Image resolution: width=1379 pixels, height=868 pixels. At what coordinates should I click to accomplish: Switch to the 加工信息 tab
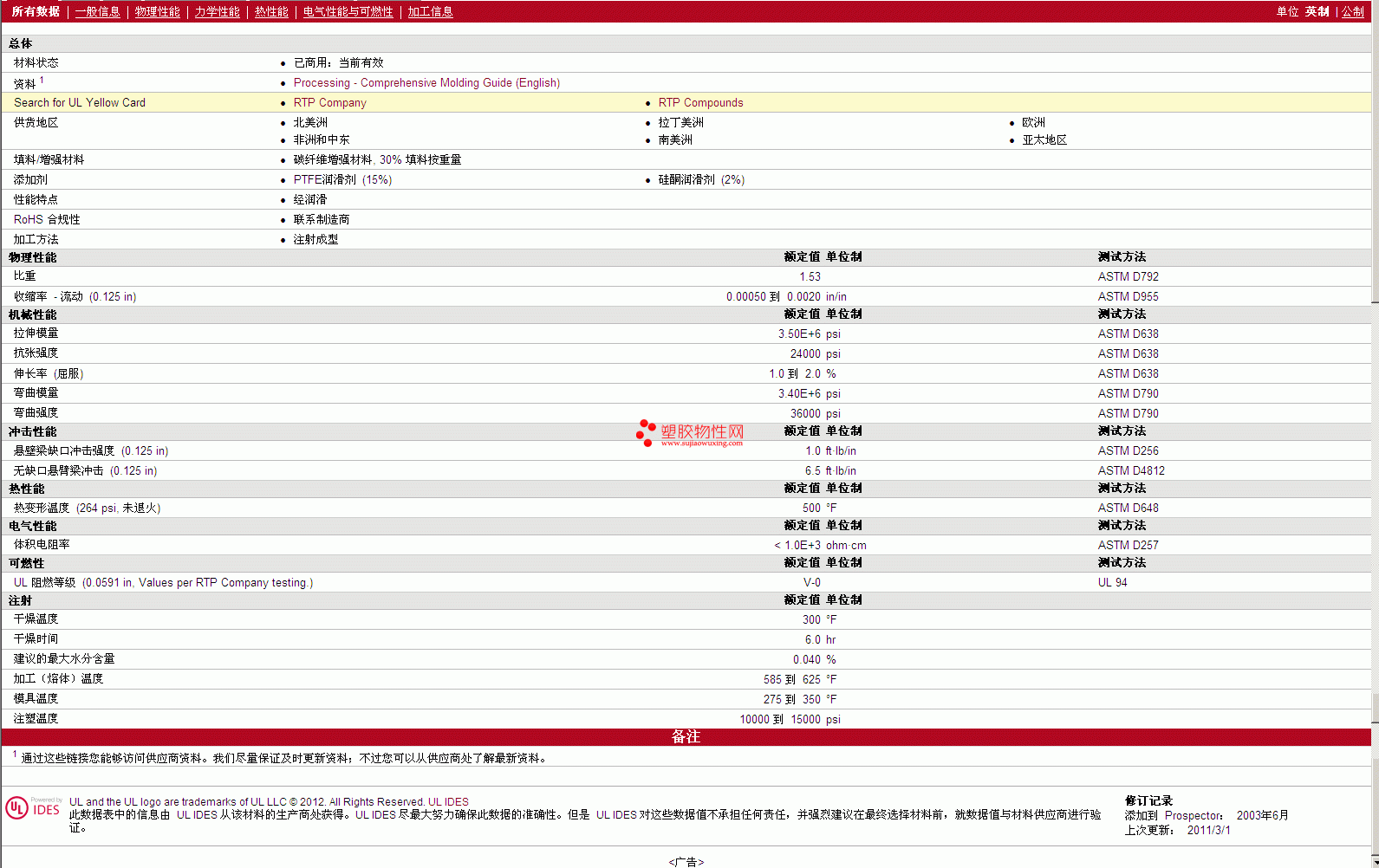point(430,11)
